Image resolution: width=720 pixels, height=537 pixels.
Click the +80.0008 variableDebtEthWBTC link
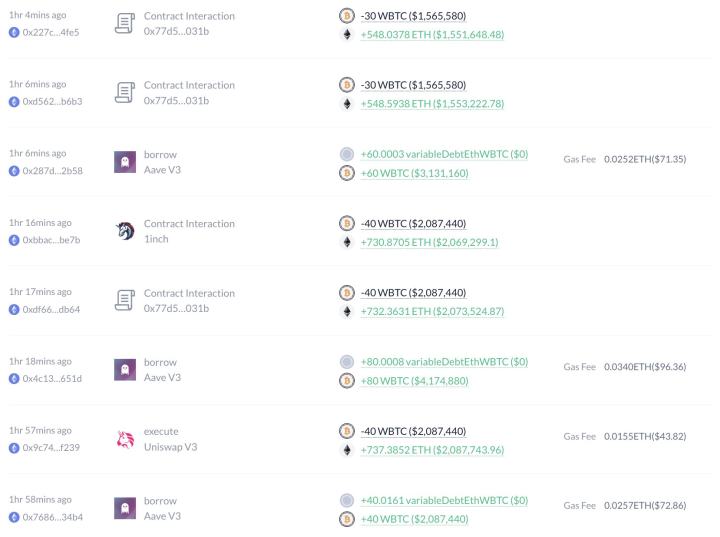pos(444,362)
